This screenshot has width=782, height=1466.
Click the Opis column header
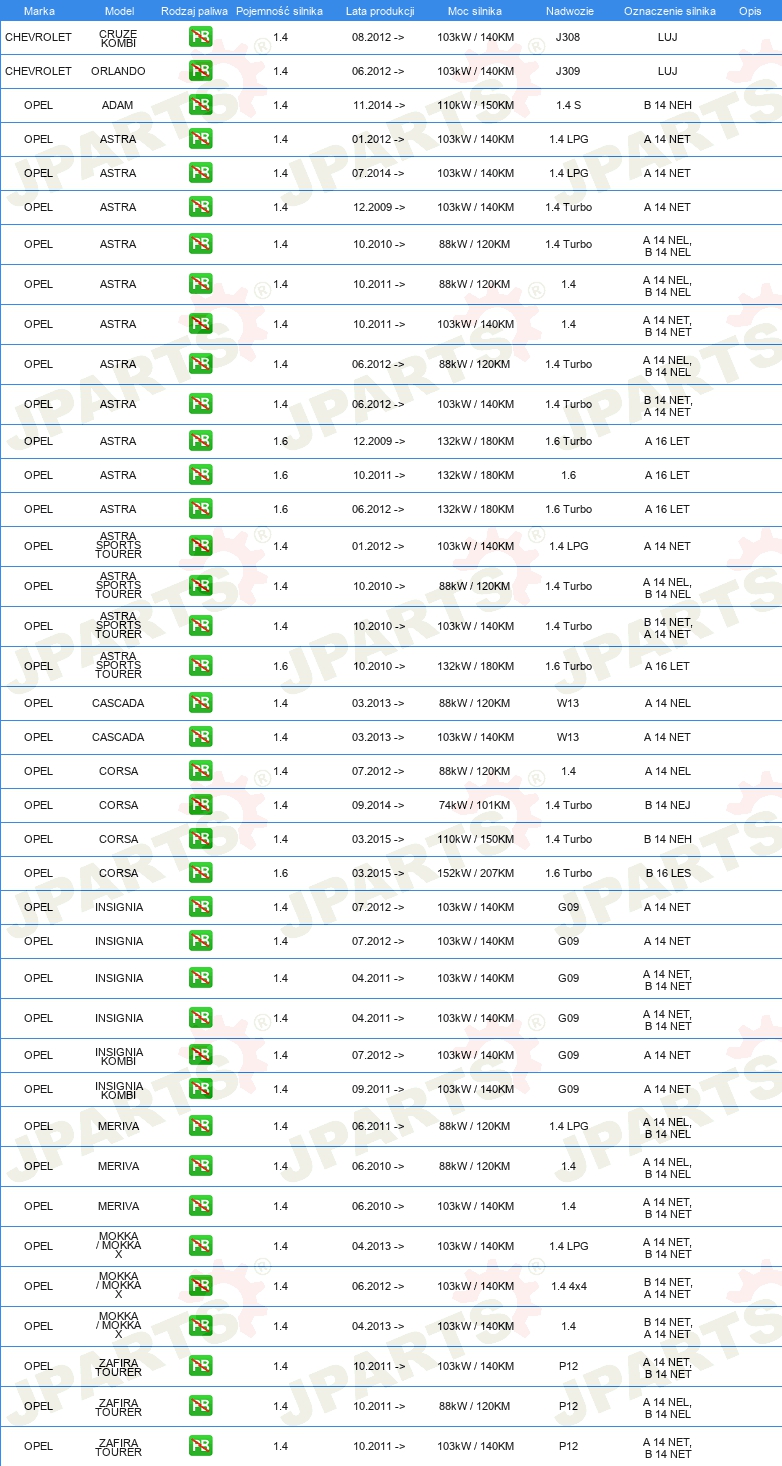749,11
